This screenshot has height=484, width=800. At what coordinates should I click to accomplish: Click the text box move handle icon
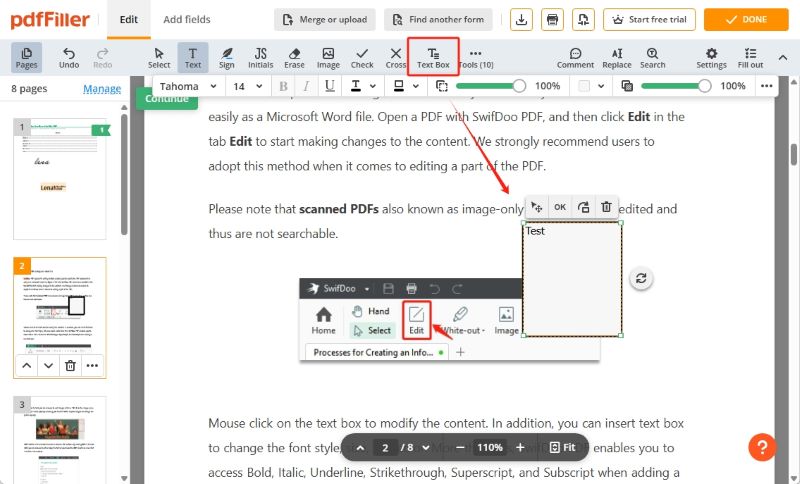536,207
